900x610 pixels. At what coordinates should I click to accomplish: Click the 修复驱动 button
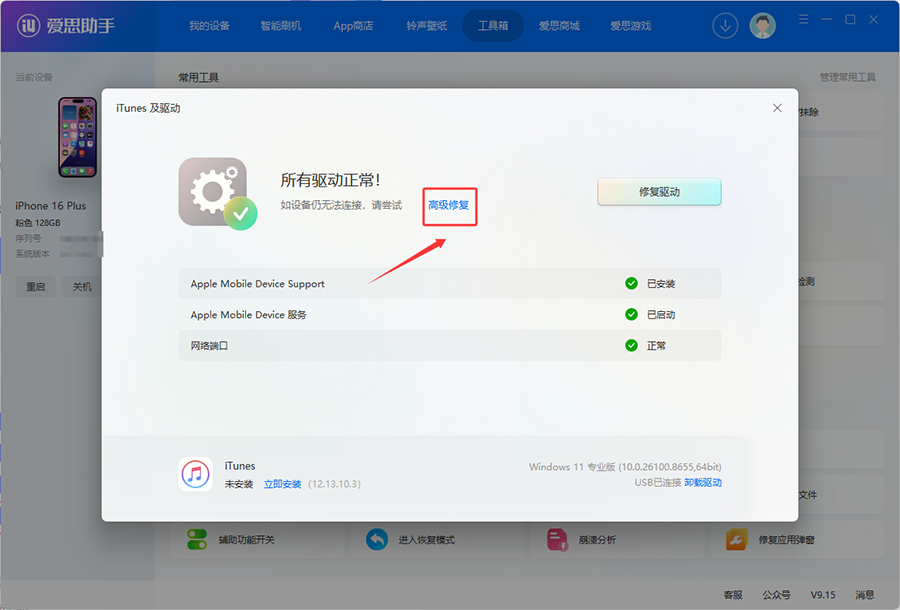click(x=659, y=192)
